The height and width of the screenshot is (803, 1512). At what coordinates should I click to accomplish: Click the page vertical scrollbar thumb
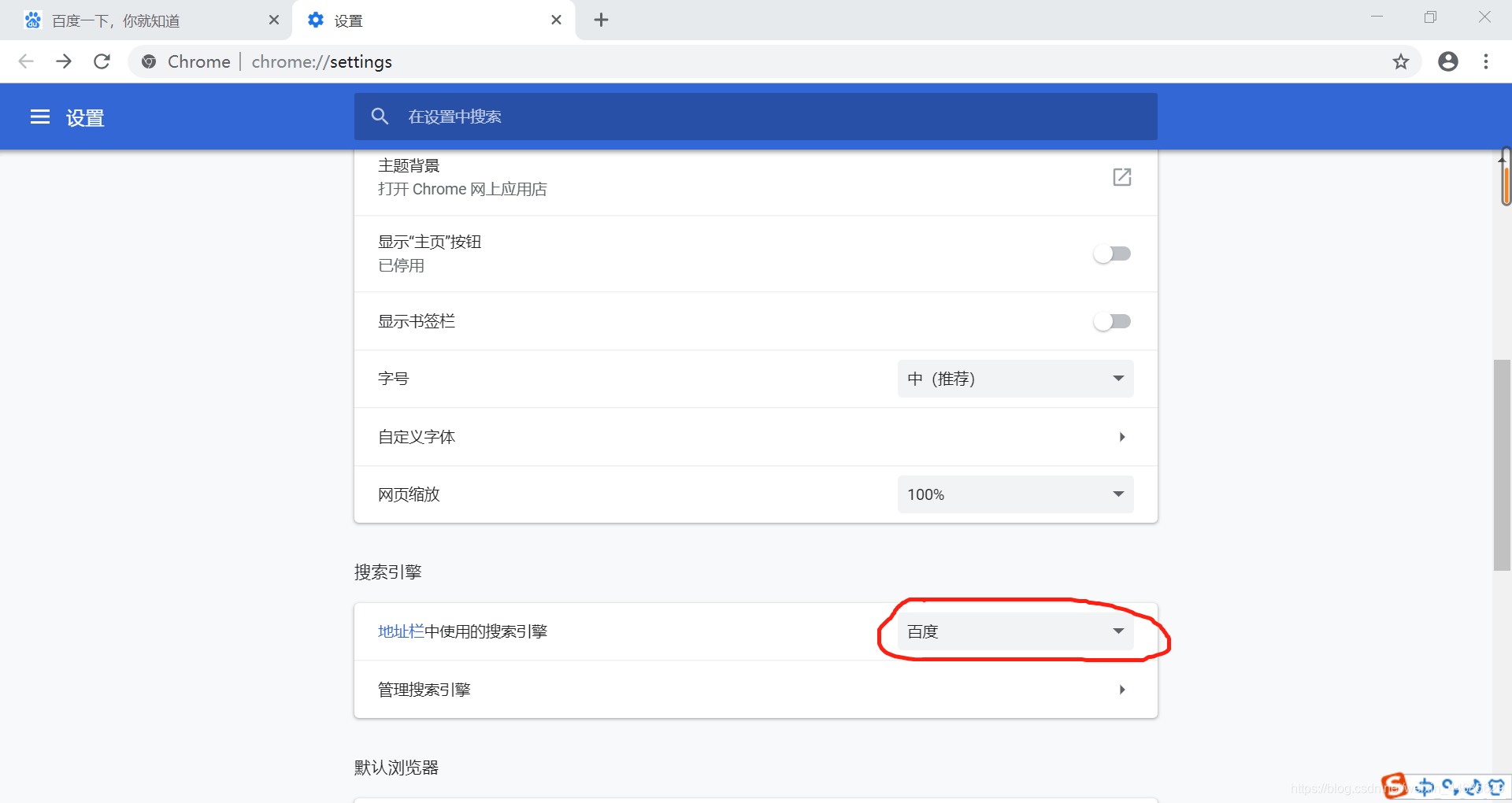[x=1502, y=464]
